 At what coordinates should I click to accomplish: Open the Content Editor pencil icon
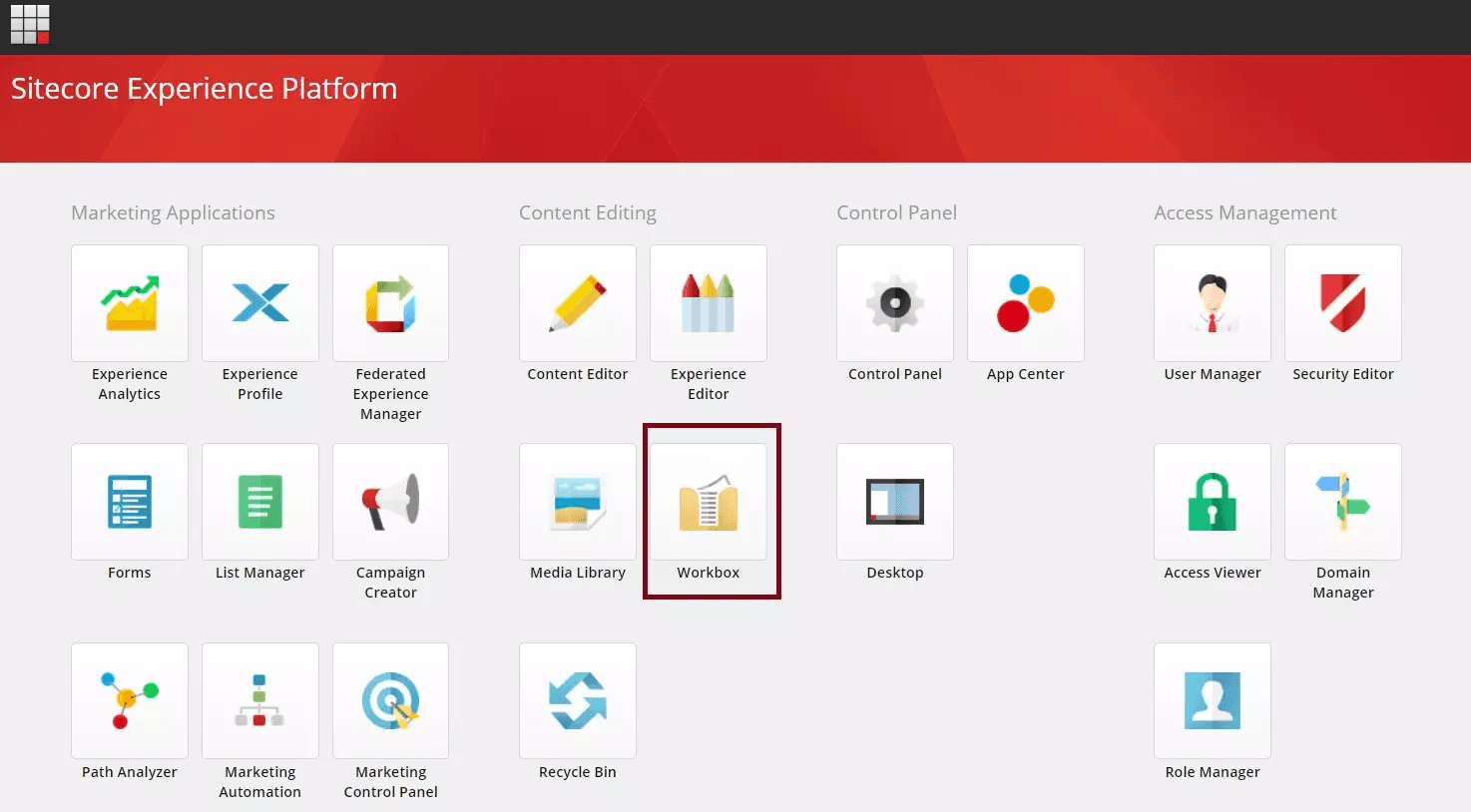point(578,303)
